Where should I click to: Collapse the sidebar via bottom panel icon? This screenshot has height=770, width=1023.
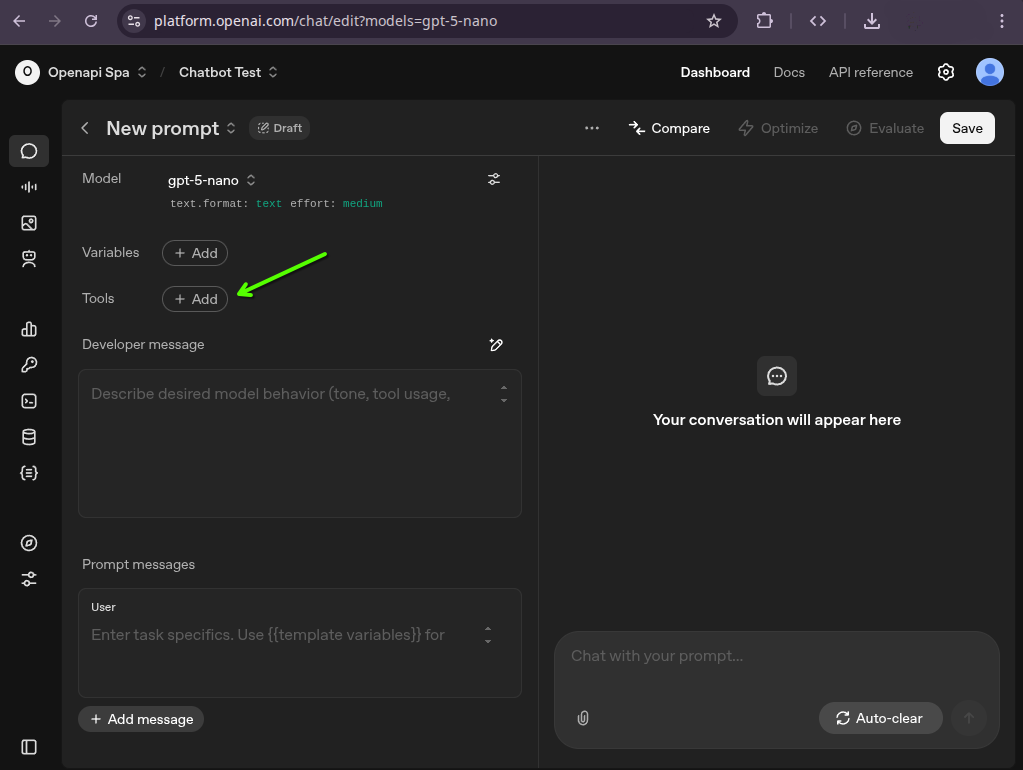point(28,747)
